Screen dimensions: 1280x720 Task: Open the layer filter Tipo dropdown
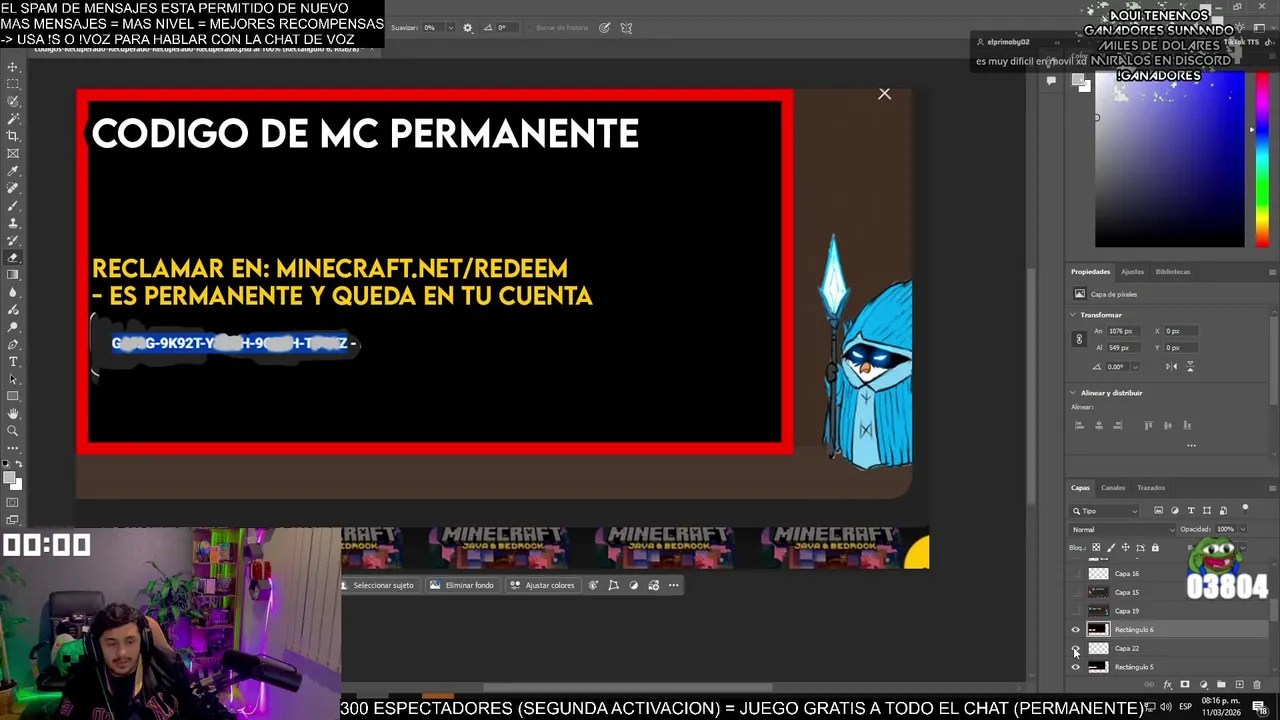click(x=1106, y=511)
